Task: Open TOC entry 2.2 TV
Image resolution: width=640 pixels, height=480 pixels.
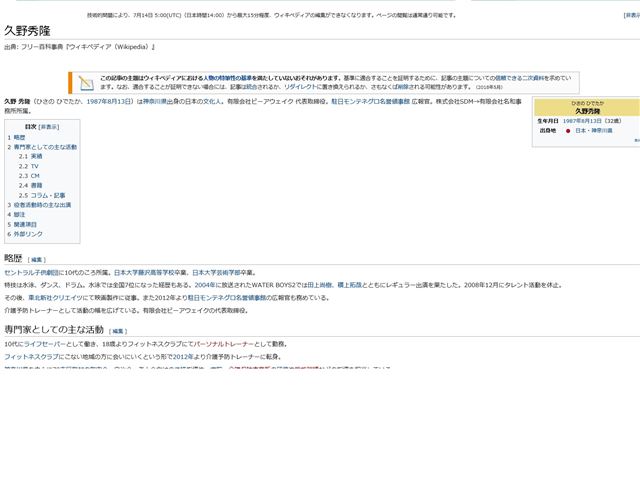Action: (28, 166)
